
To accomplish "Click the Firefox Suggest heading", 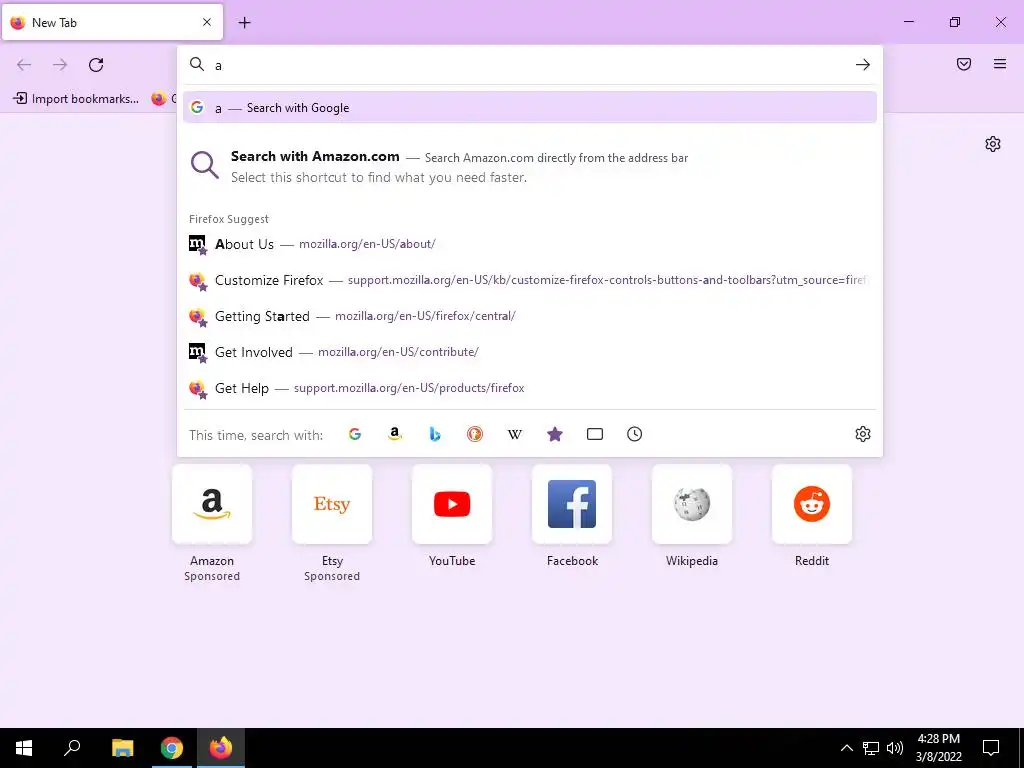I will pyautogui.click(x=229, y=219).
